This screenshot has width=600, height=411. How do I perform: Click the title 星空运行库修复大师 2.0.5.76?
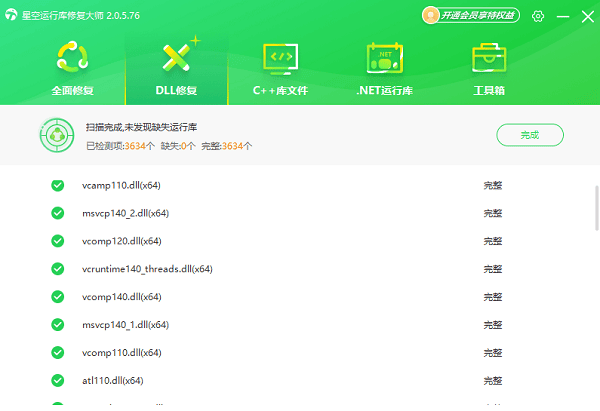pyautogui.click(x=81, y=16)
